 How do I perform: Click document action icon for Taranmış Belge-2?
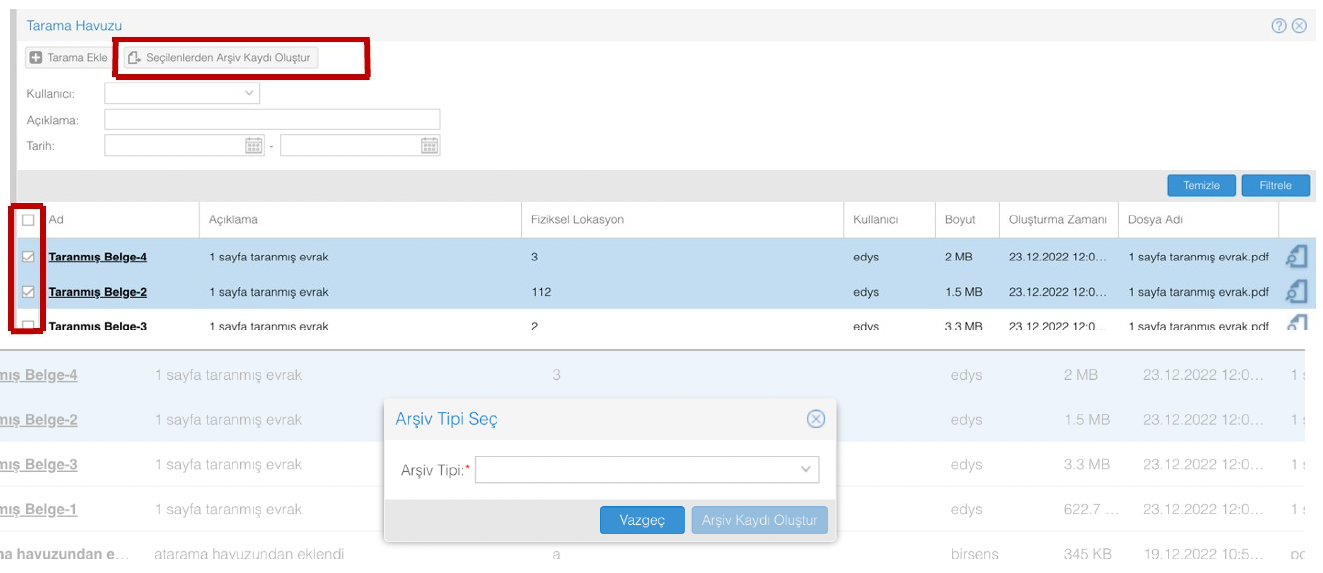[x=1297, y=292]
